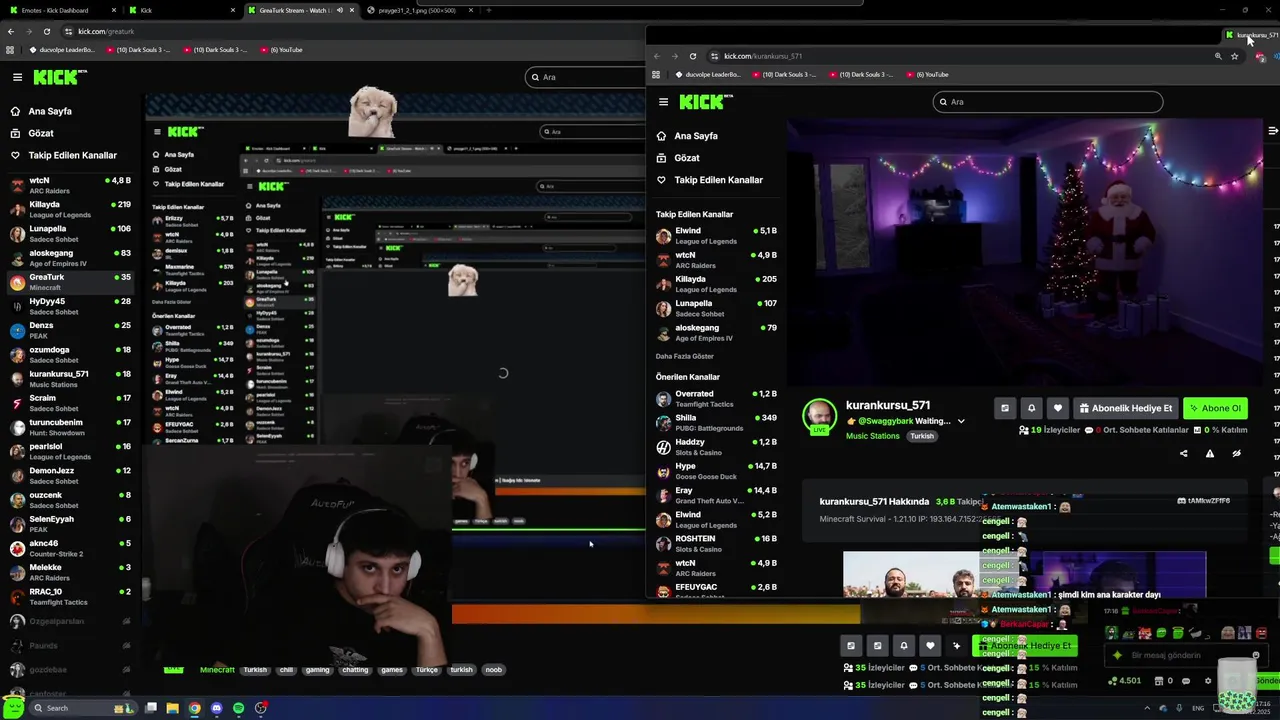Toggle bell notifications for kurankursu_571
The width and height of the screenshot is (1280, 720).
click(x=1031, y=408)
